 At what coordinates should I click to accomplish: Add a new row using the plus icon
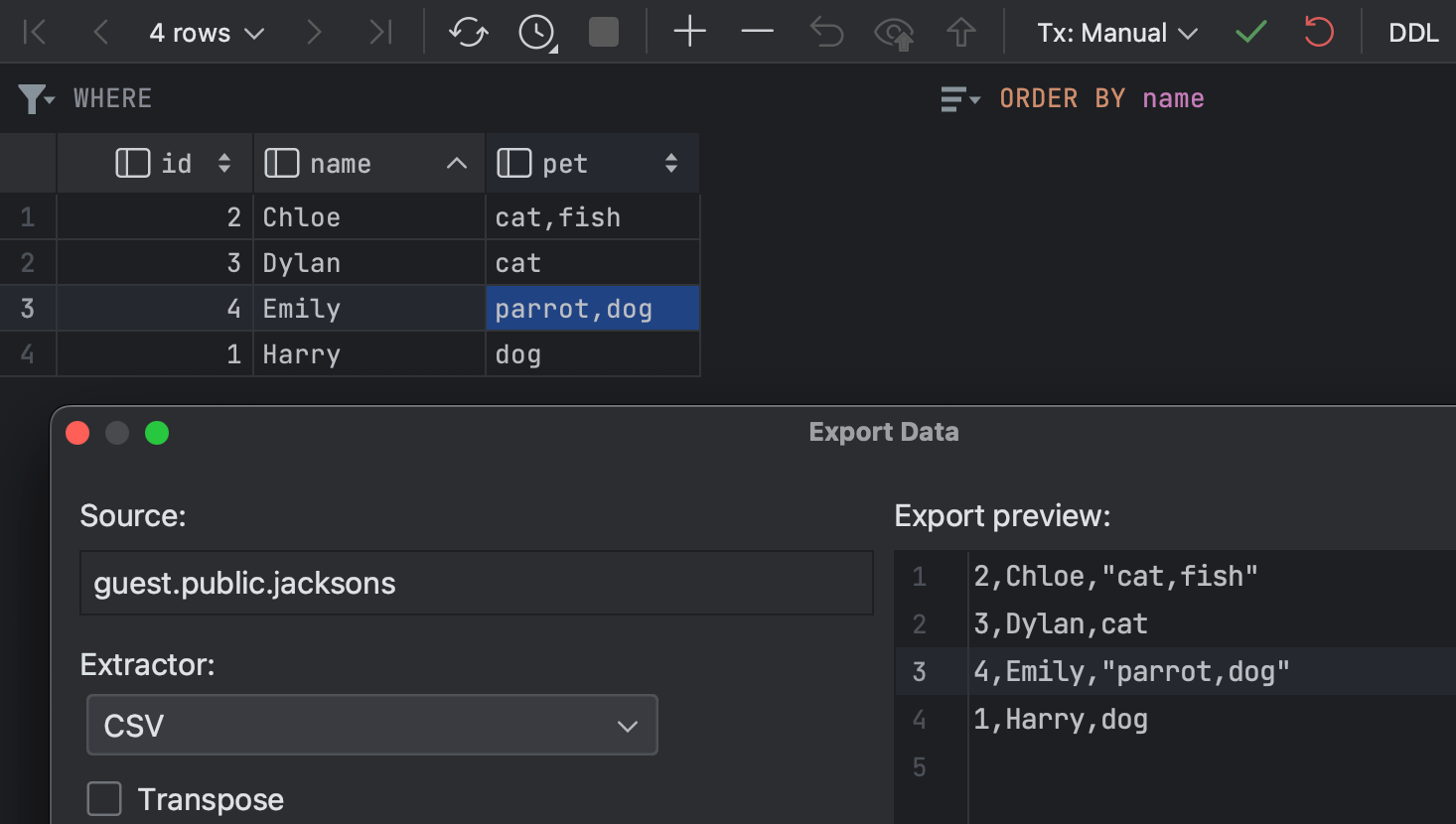pos(689,32)
